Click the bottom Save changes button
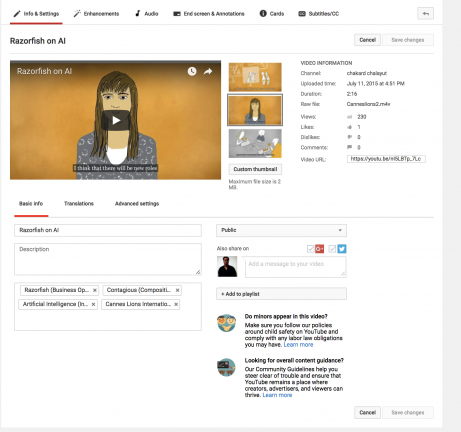Image resolution: width=461 pixels, height=432 pixels. [x=408, y=412]
